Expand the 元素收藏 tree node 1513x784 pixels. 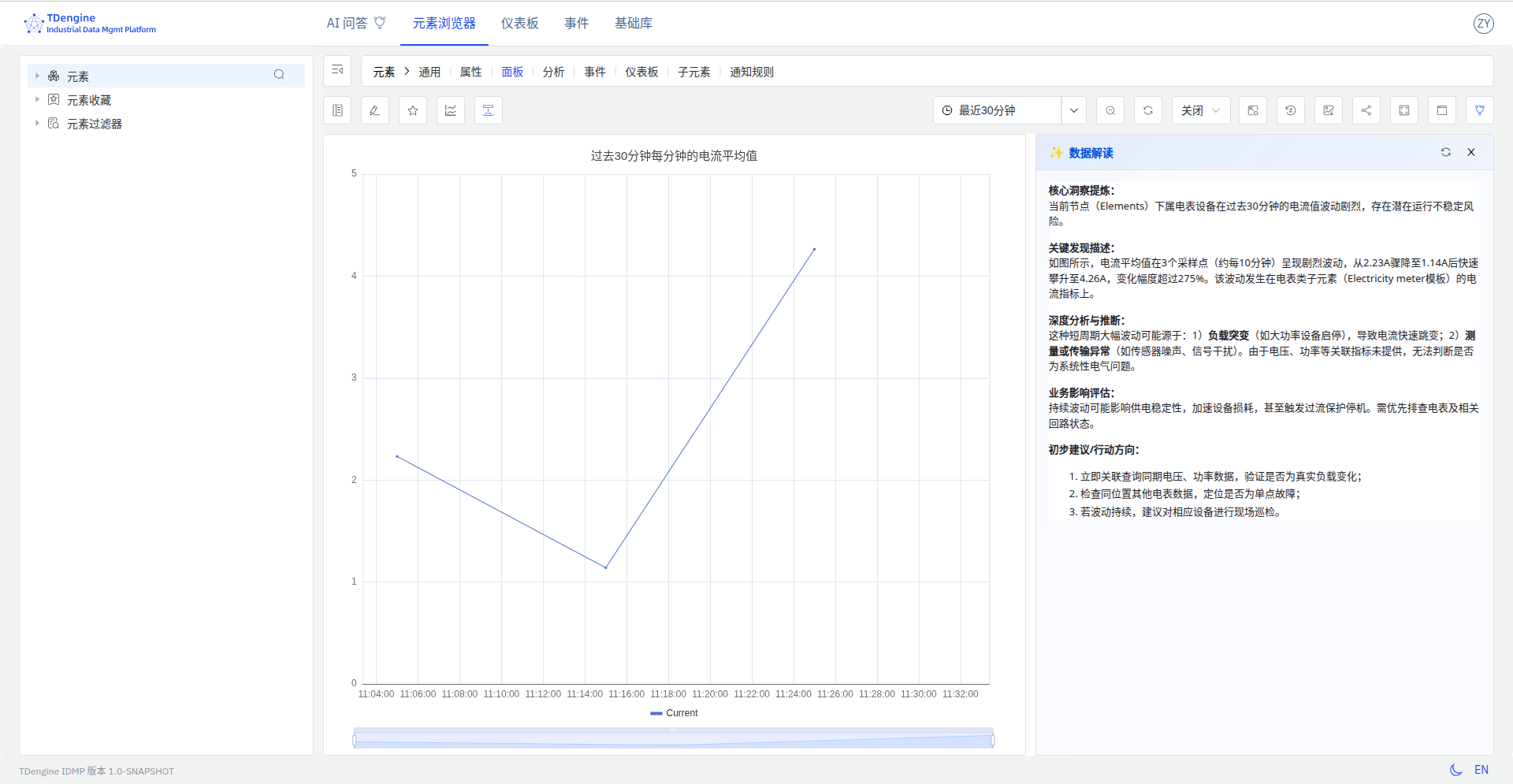(x=37, y=100)
